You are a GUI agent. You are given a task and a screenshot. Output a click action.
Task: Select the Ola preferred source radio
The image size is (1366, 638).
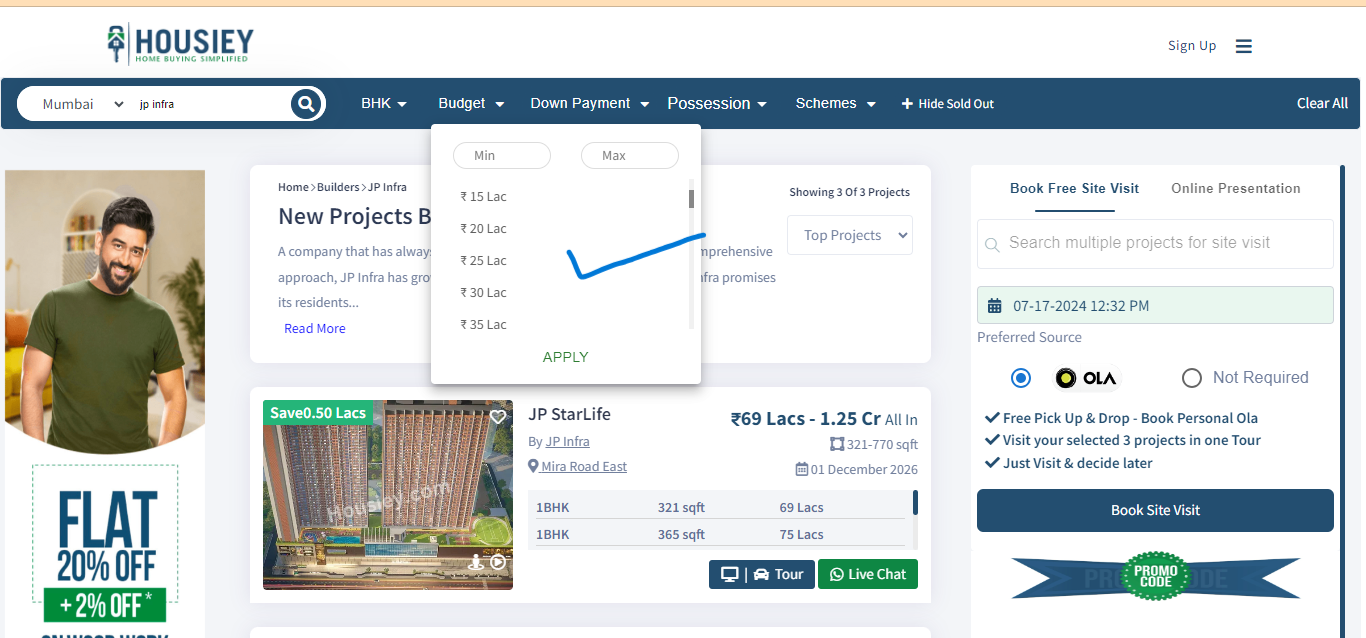[1020, 378]
